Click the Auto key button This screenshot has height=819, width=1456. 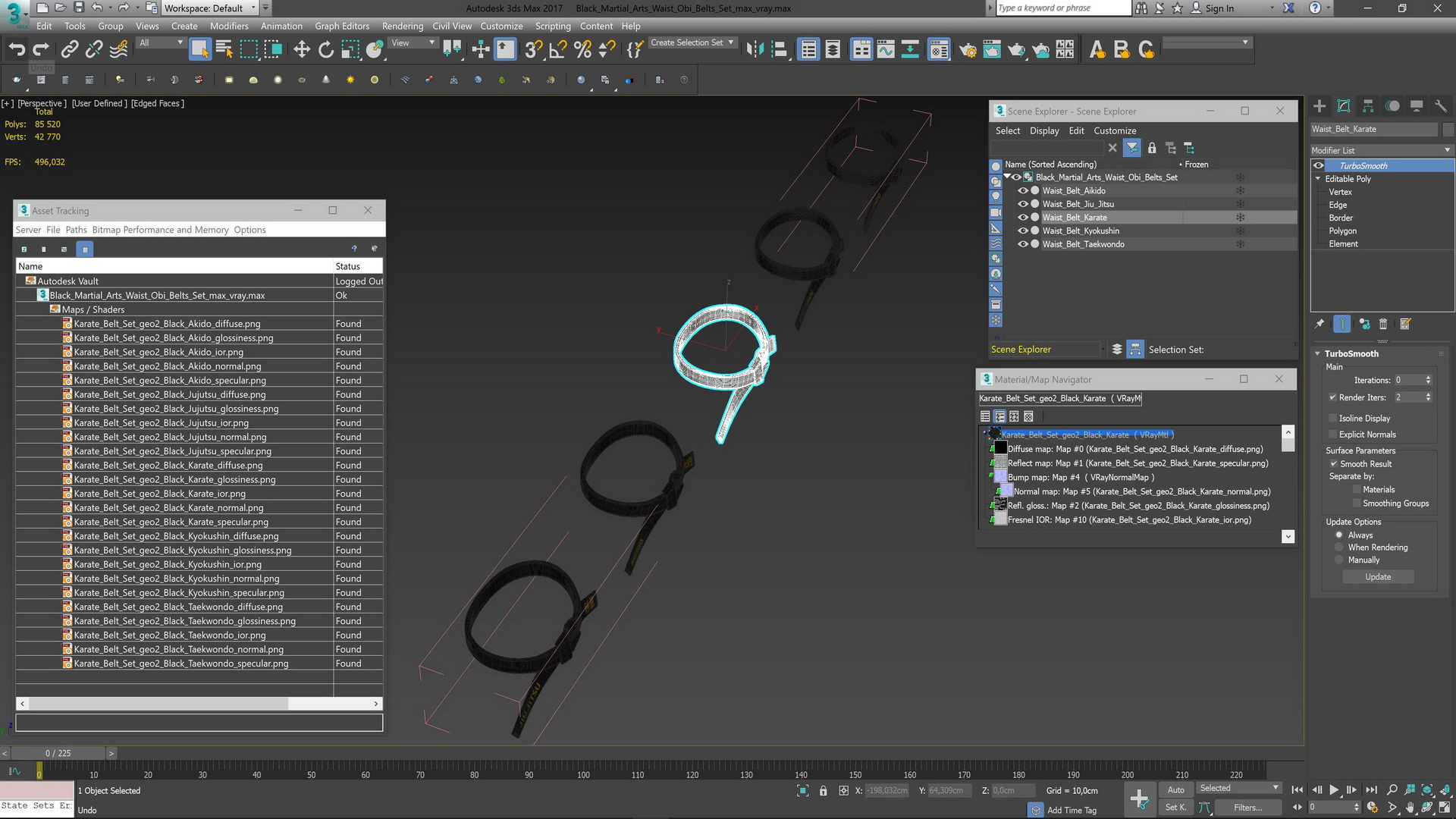point(1175,790)
